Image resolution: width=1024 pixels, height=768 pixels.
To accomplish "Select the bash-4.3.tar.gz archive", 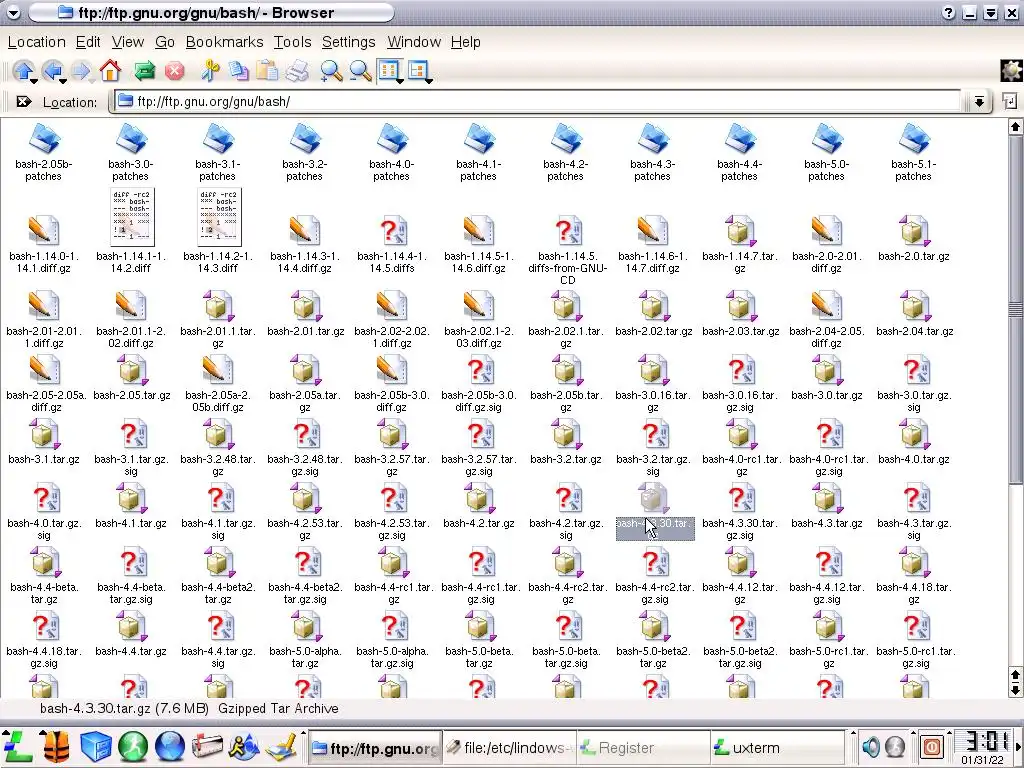I will [826, 506].
